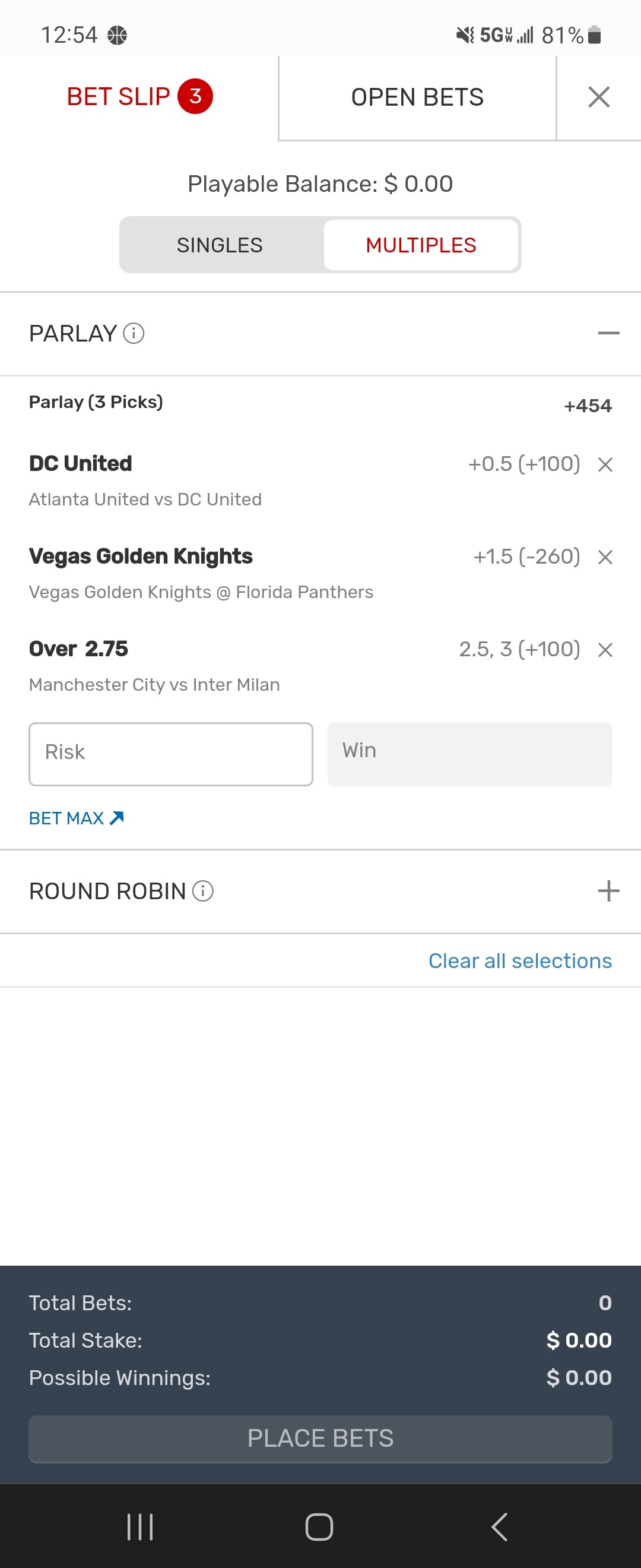Tap the Win amount field

coord(469,754)
